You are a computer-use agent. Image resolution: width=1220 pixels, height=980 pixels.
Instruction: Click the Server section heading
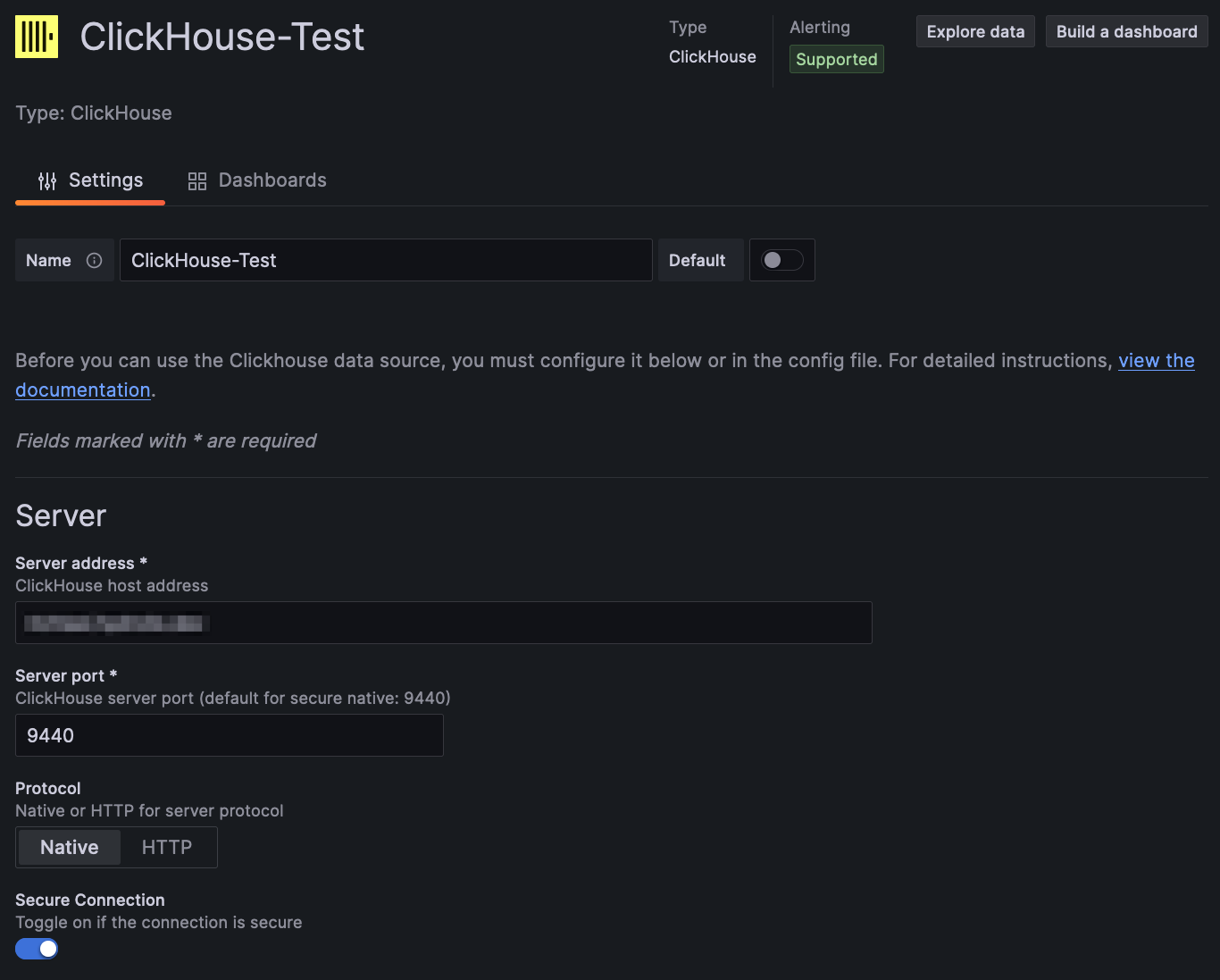61,516
